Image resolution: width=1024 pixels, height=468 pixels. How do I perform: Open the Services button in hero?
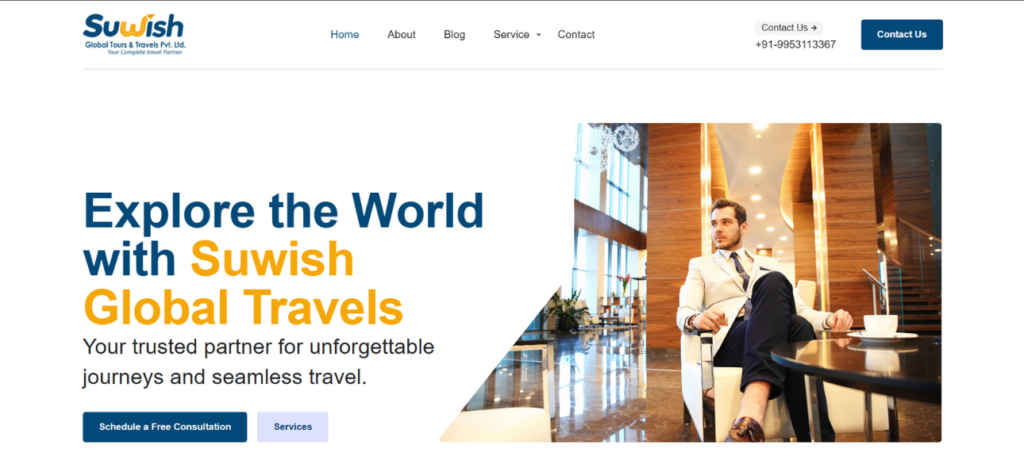293,427
